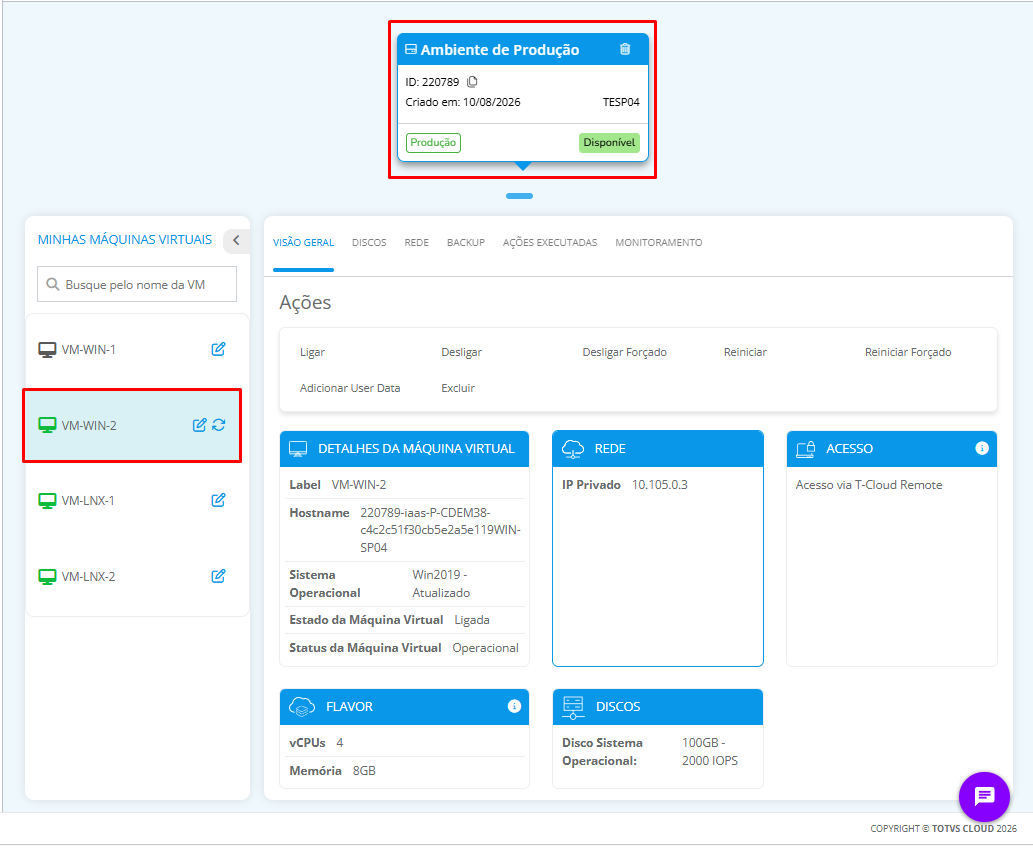
Task: Select VM-WIN-2 in the list
Action: 132,426
